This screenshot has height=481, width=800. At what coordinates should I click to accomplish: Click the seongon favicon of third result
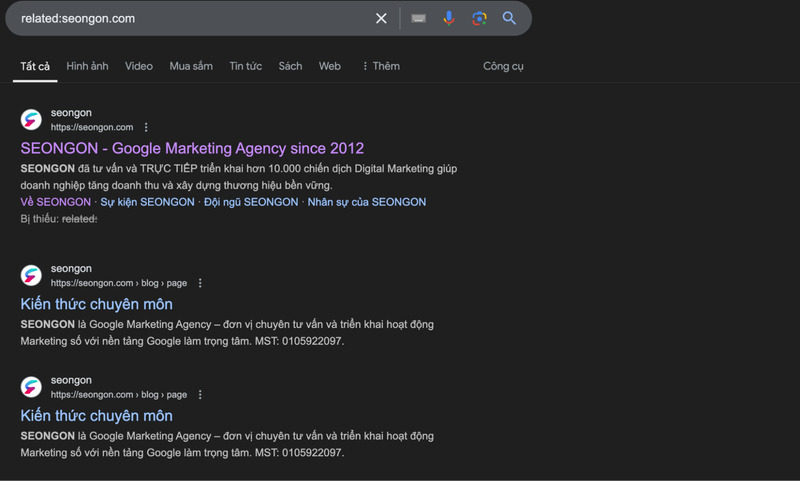click(x=31, y=387)
